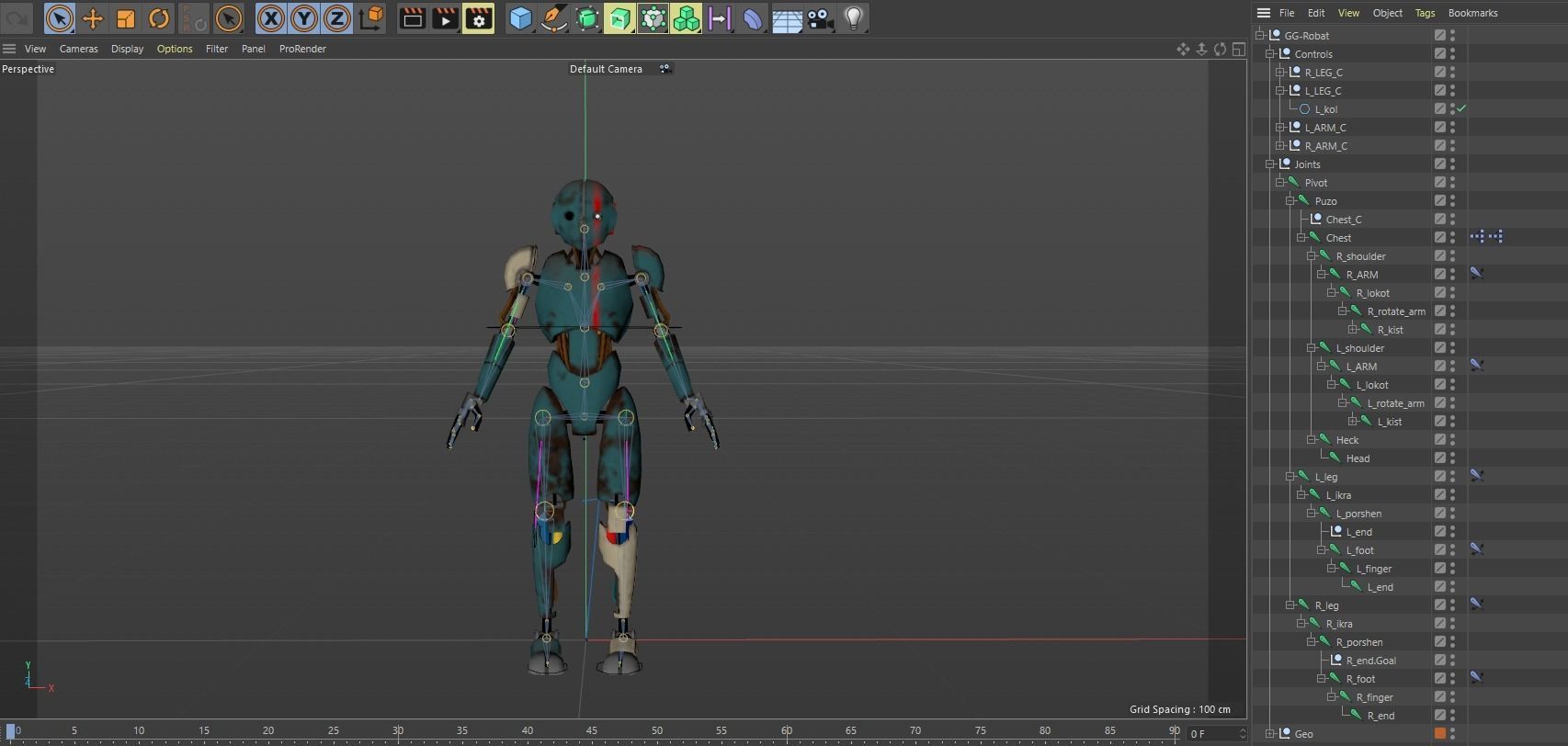
Task: Toggle the X axis lock
Action: [x=270, y=18]
